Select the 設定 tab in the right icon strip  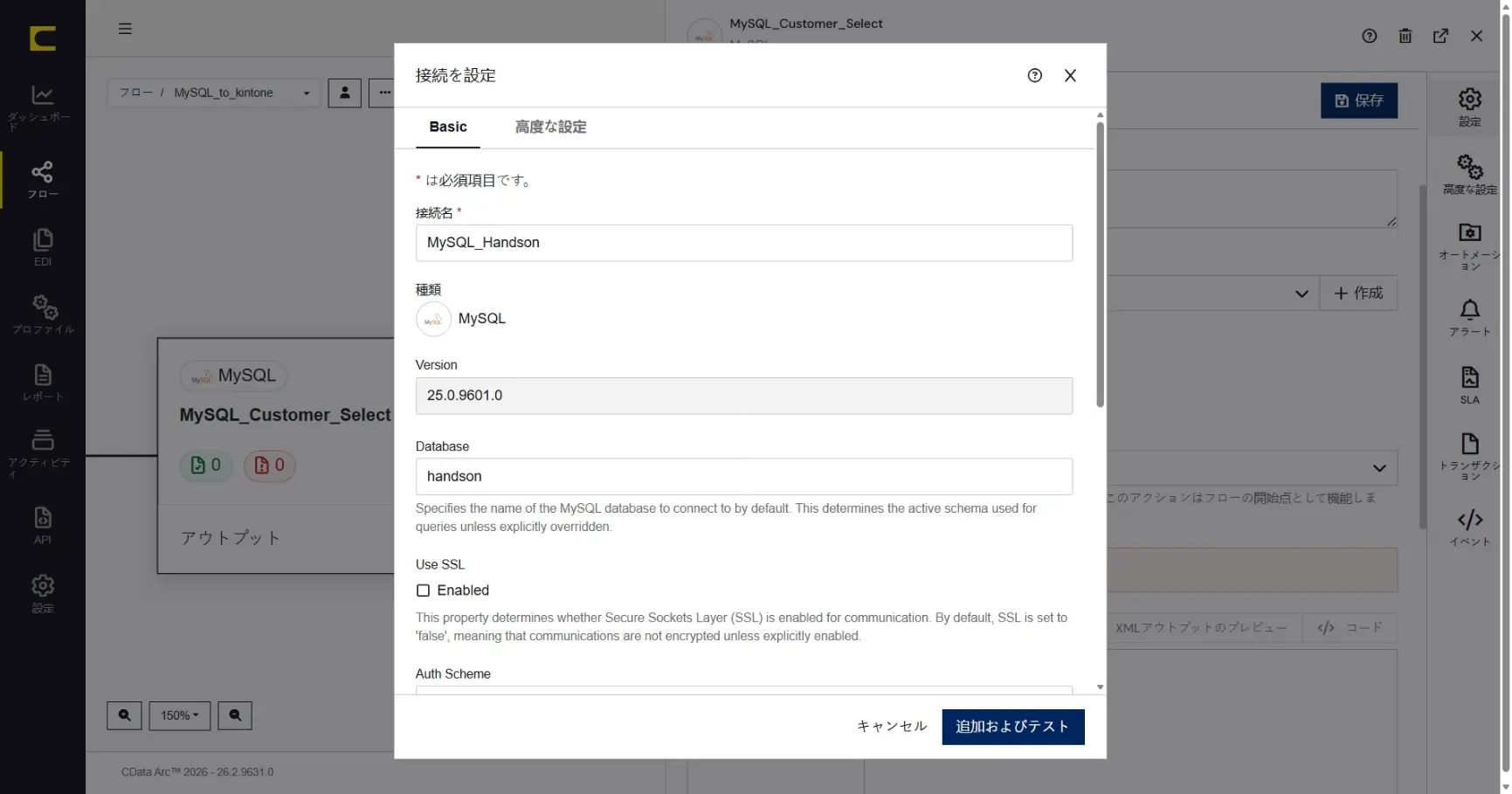point(1469,107)
